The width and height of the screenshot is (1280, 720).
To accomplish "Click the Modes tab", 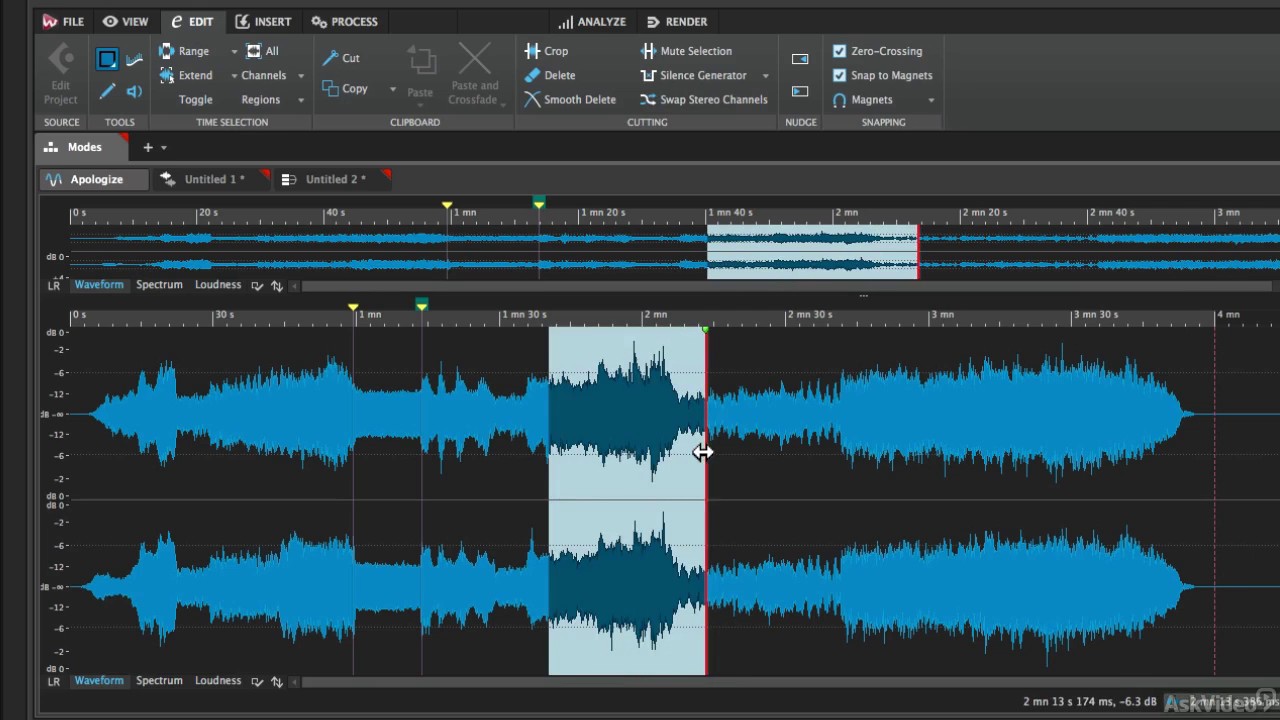I will (84, 147).
